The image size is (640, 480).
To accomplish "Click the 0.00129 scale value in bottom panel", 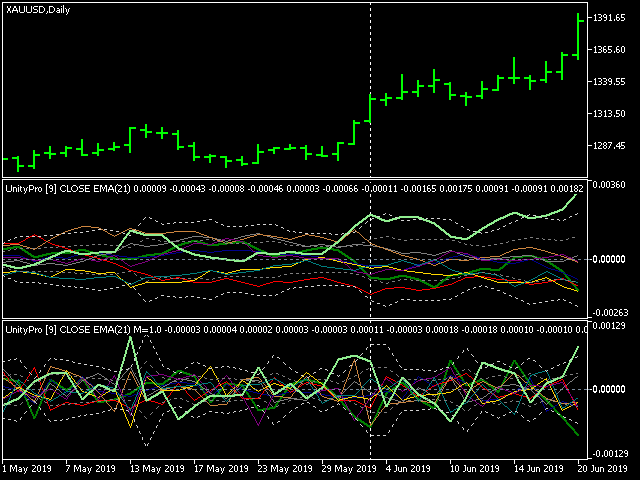I will [x=608, y=328].
